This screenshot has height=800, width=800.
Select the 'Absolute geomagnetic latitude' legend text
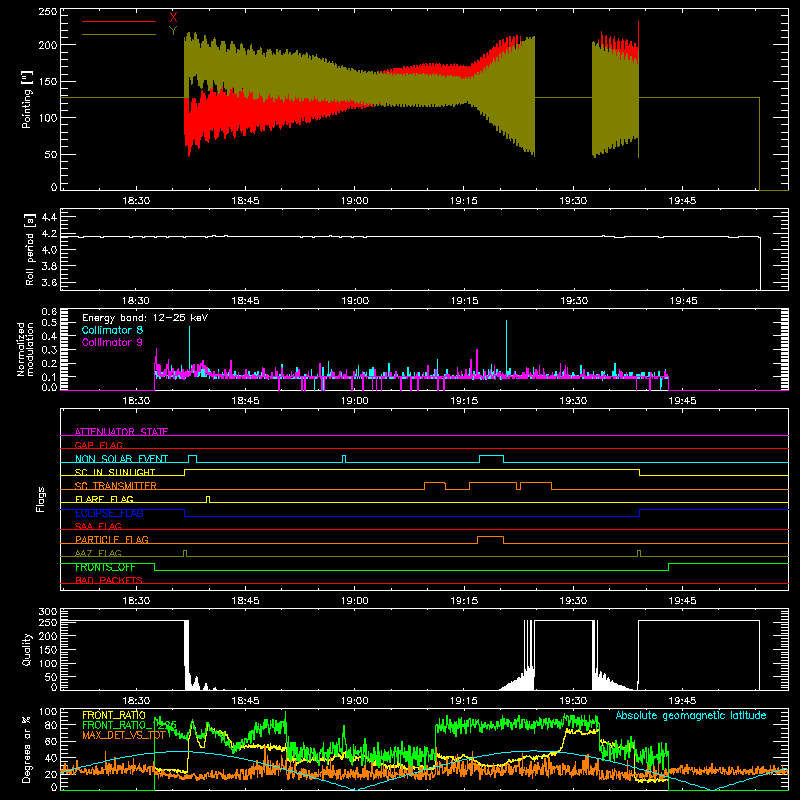[691, 715]
